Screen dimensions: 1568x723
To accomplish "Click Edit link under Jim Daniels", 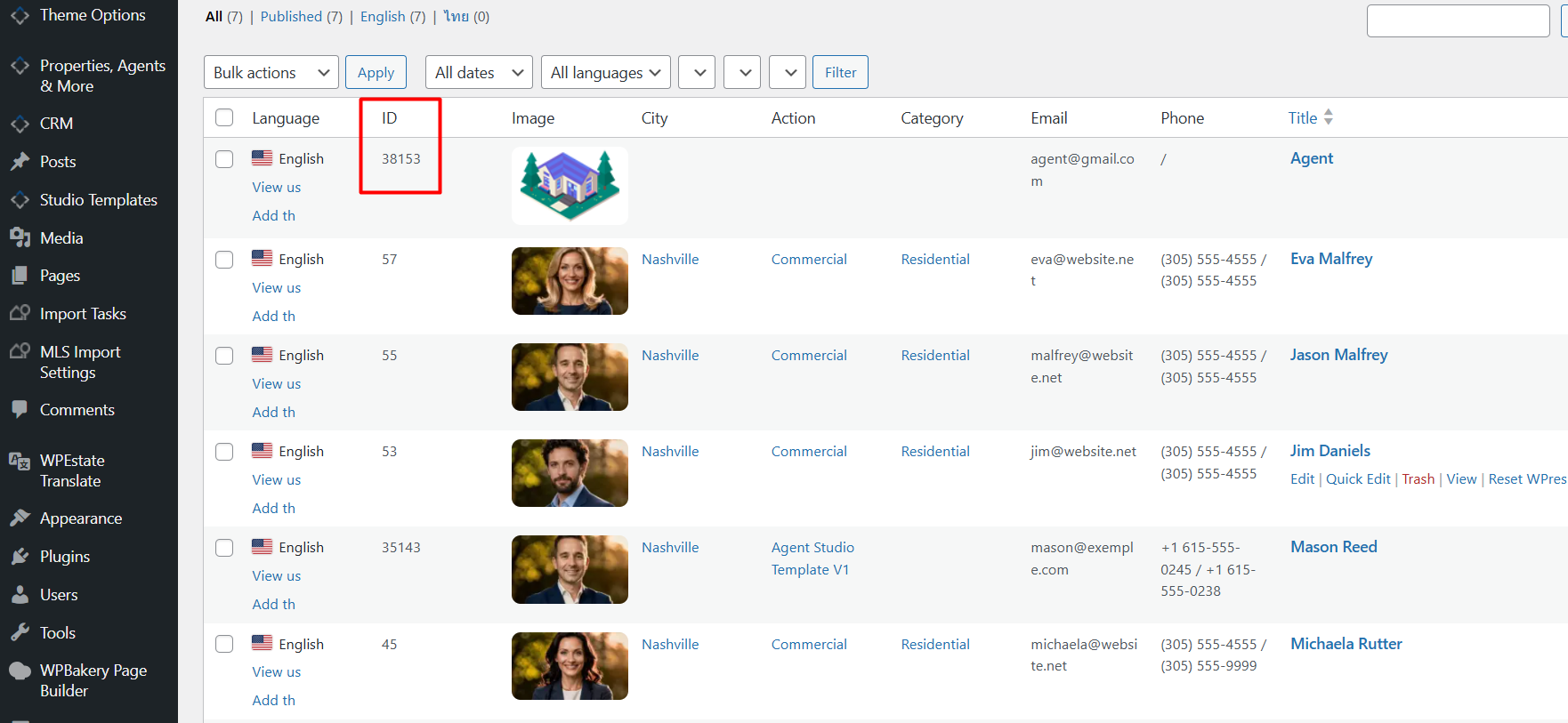I will point(1302,478).
